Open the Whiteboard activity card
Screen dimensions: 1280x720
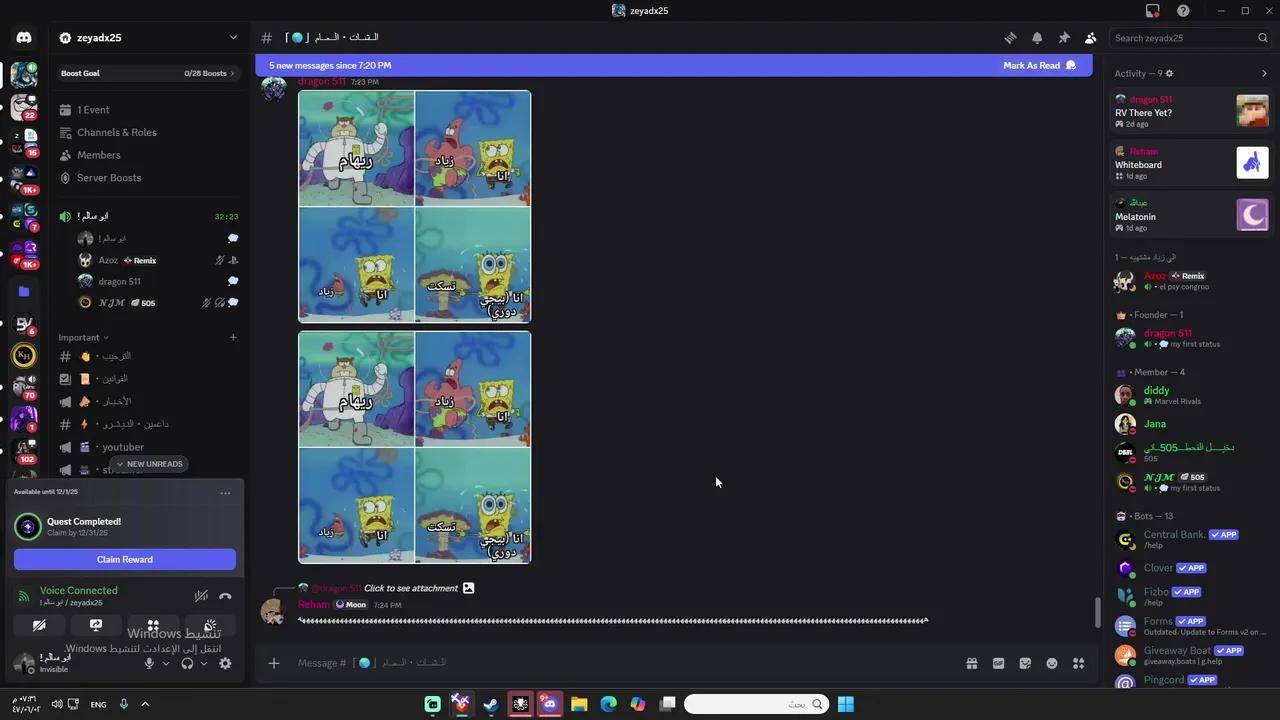click(1191, 163)
